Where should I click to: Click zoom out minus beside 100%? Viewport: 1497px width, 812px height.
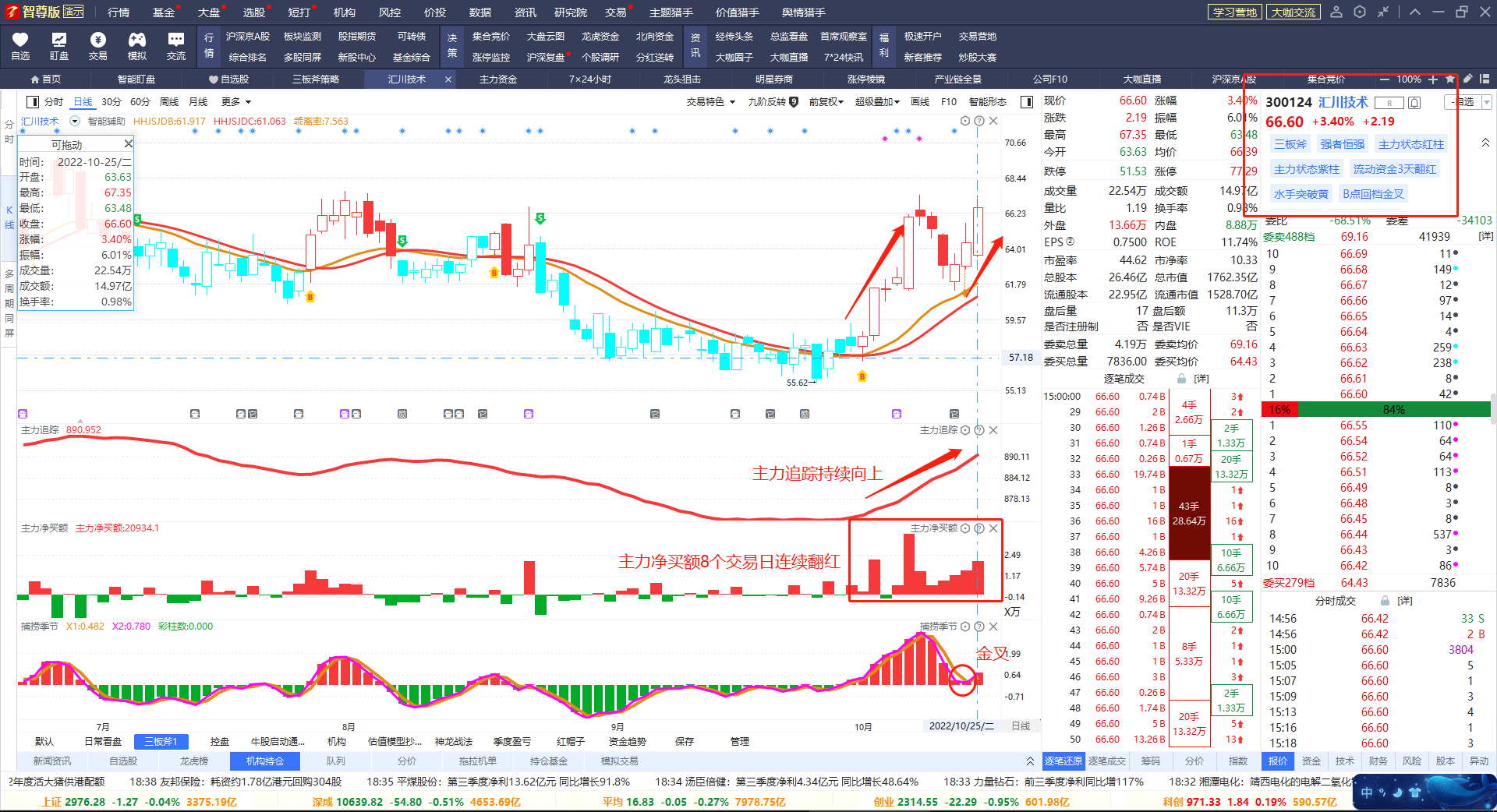[1385, 79]
